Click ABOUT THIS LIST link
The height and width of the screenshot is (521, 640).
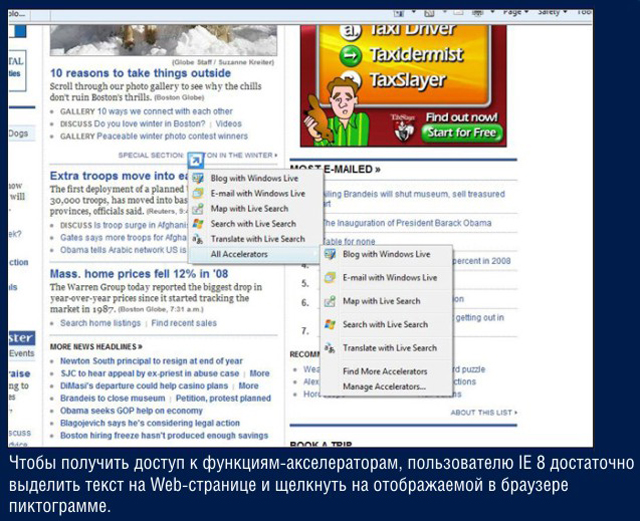coord(484,412)
